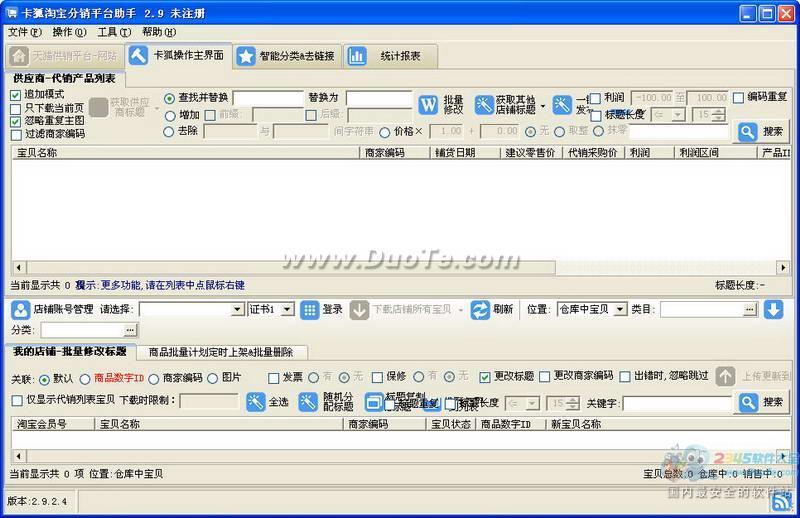800x518 pixels.
Task: Toggle 更改标题 checkbox
Action: 485,377
